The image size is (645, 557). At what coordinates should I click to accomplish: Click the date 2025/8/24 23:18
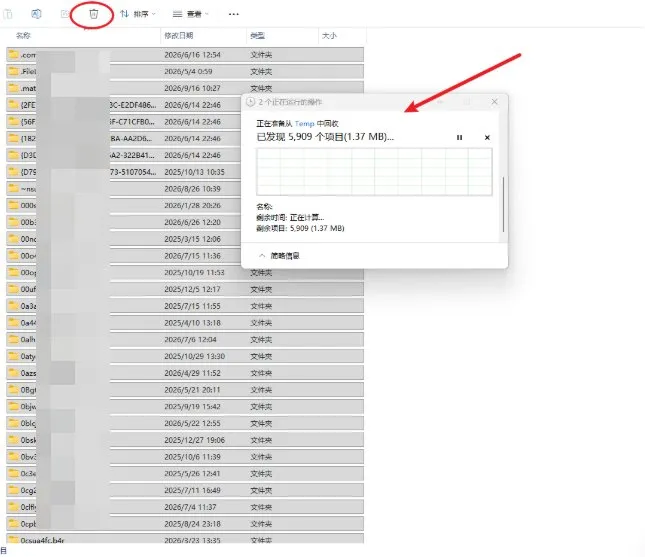click(193, 524)
